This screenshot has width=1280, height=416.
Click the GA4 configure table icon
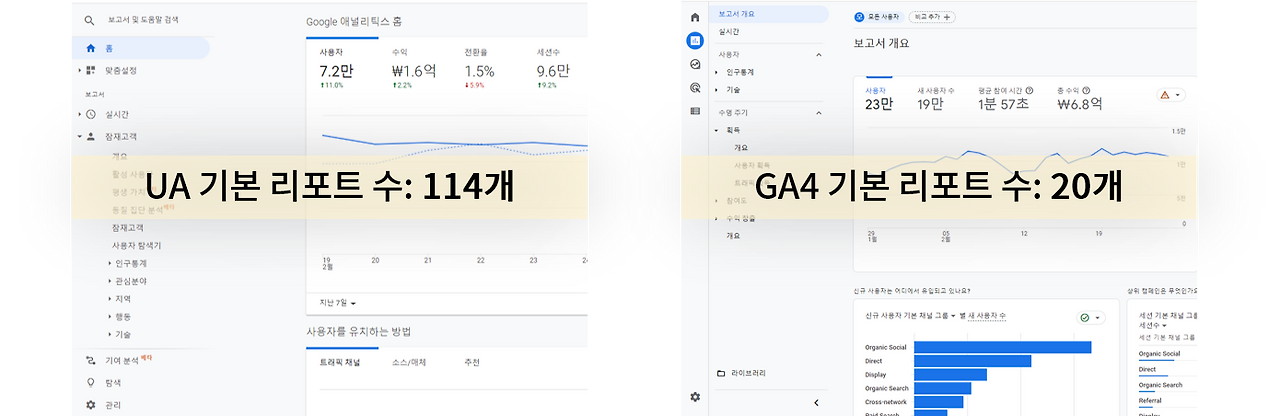(695, 110)
